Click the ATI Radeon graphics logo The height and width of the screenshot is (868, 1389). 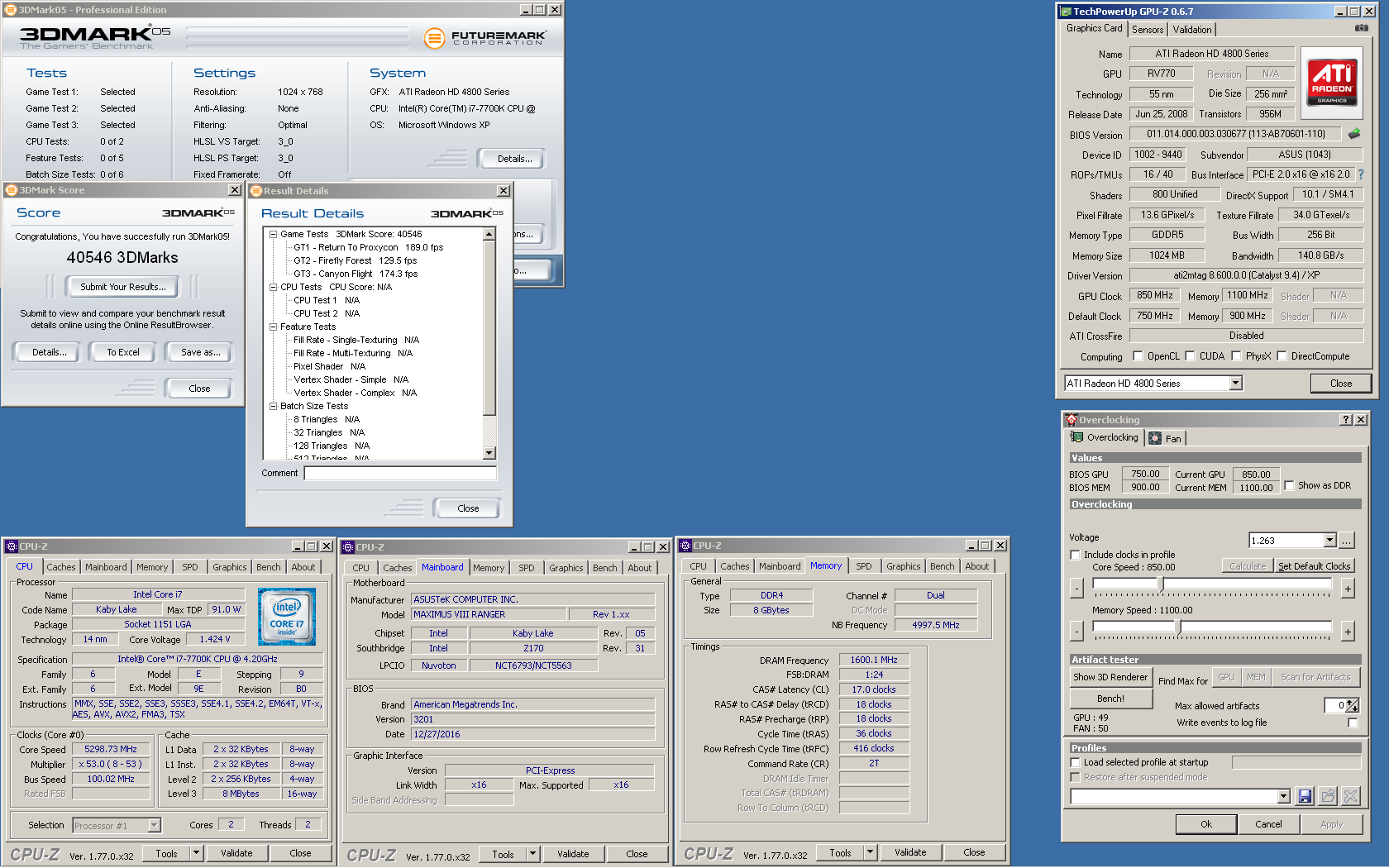[1332, 82]
